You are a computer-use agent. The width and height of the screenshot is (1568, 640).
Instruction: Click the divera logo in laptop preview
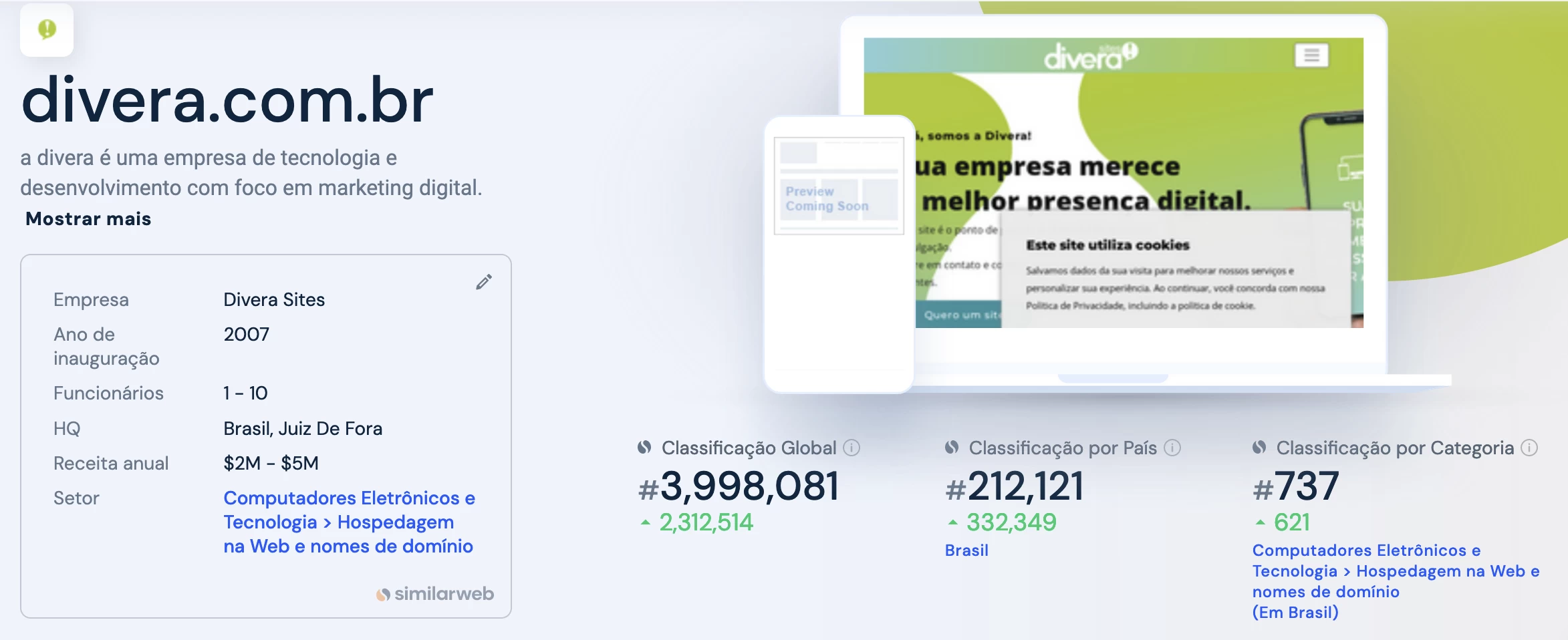point(1091,56)
